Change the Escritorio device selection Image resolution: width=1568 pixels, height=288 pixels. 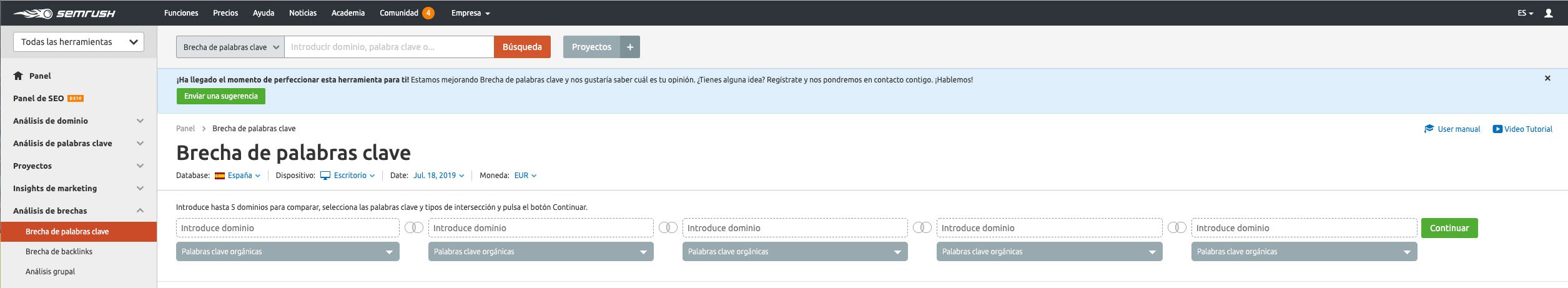(354, 176)
